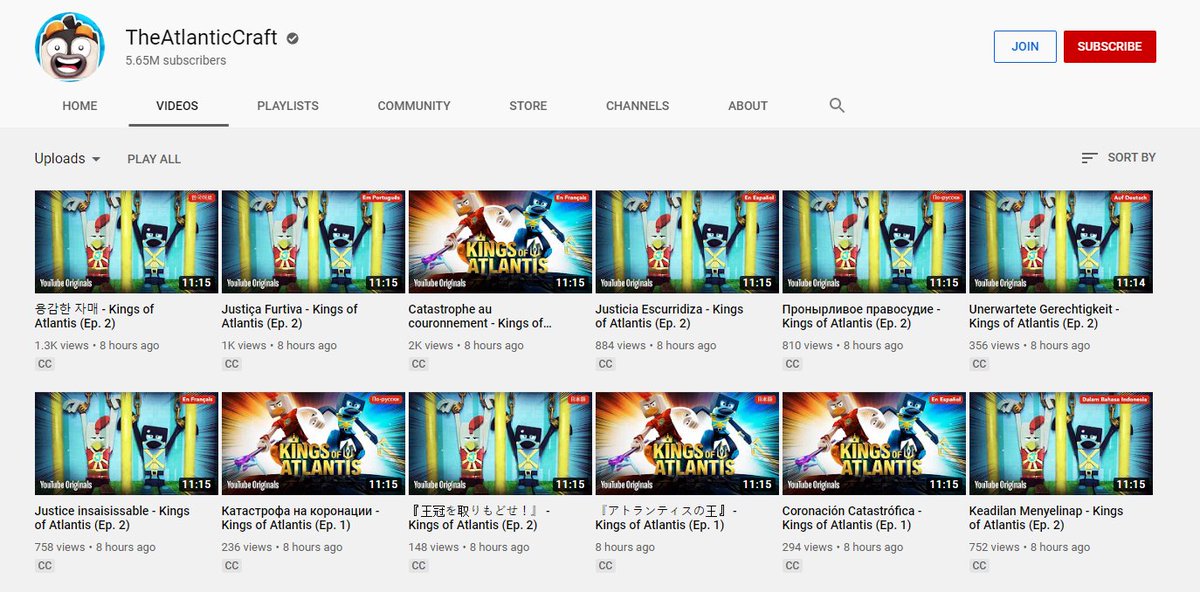1200x592 pixels.
Task: Open 『王冠を取りもどせ！』 video title
Action: 480,518
